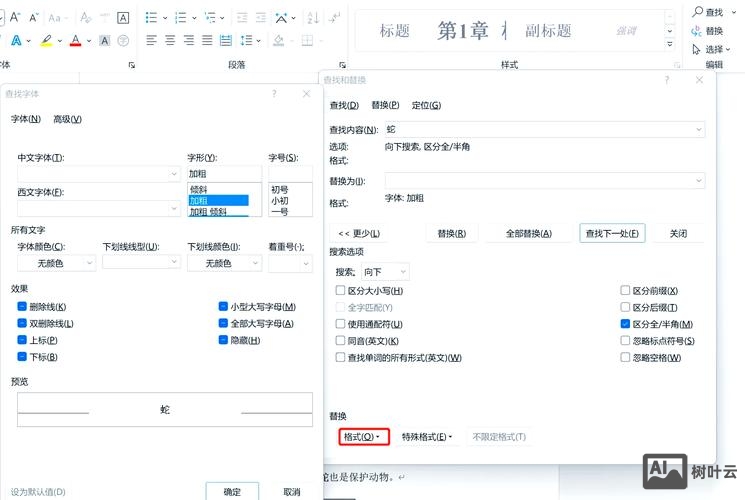
Task: Click the paragraph shading bucket icon
Action: point(279,40)
